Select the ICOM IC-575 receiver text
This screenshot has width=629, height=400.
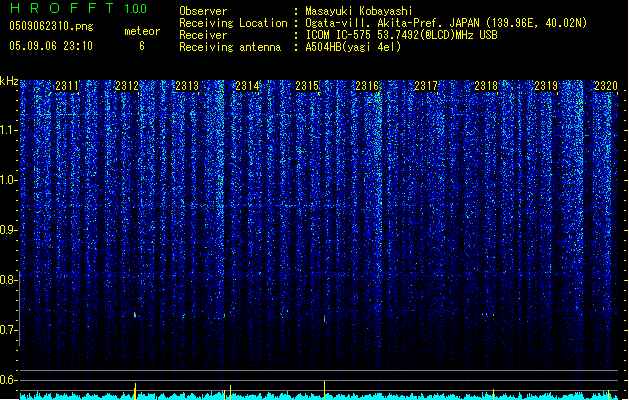tap(401, 35)
